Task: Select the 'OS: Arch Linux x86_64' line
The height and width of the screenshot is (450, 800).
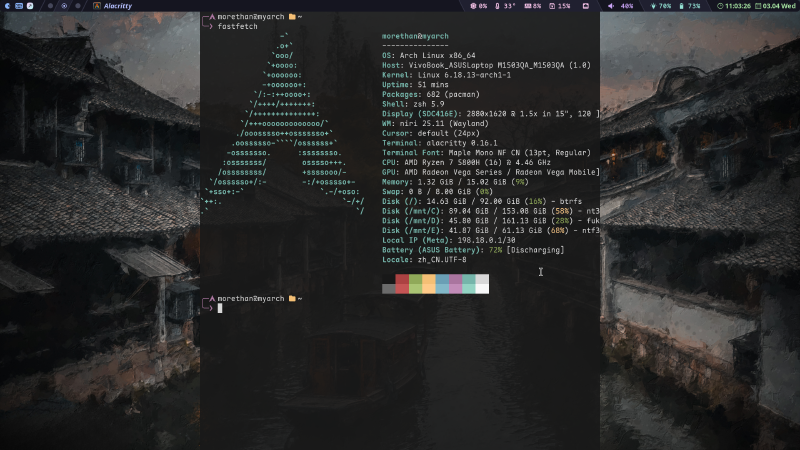Action: coord(429,55)
